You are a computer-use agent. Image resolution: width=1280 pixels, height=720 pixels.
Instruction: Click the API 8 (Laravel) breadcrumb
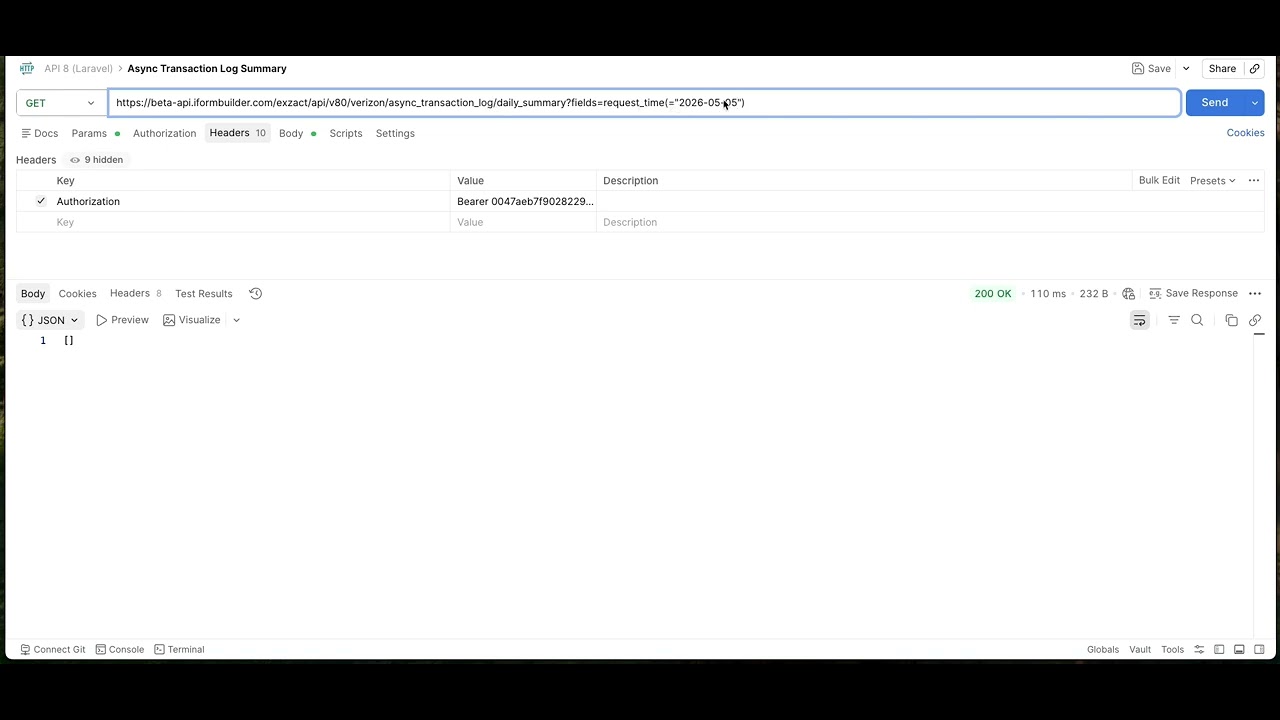[x=78, y=69]
